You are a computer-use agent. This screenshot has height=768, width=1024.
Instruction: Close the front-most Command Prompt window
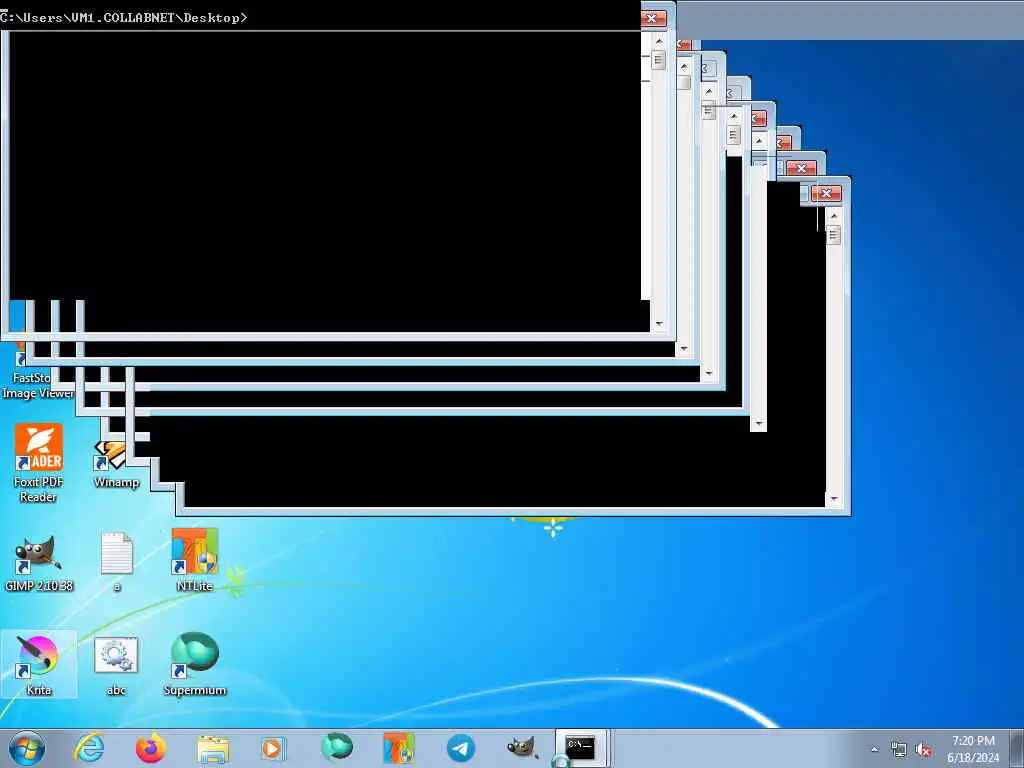[x=651, y=18]
